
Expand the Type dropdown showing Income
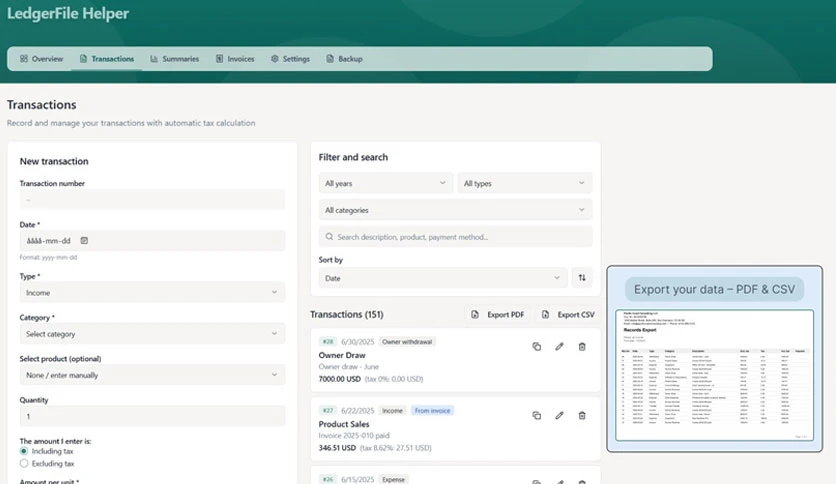coord(152,293)
